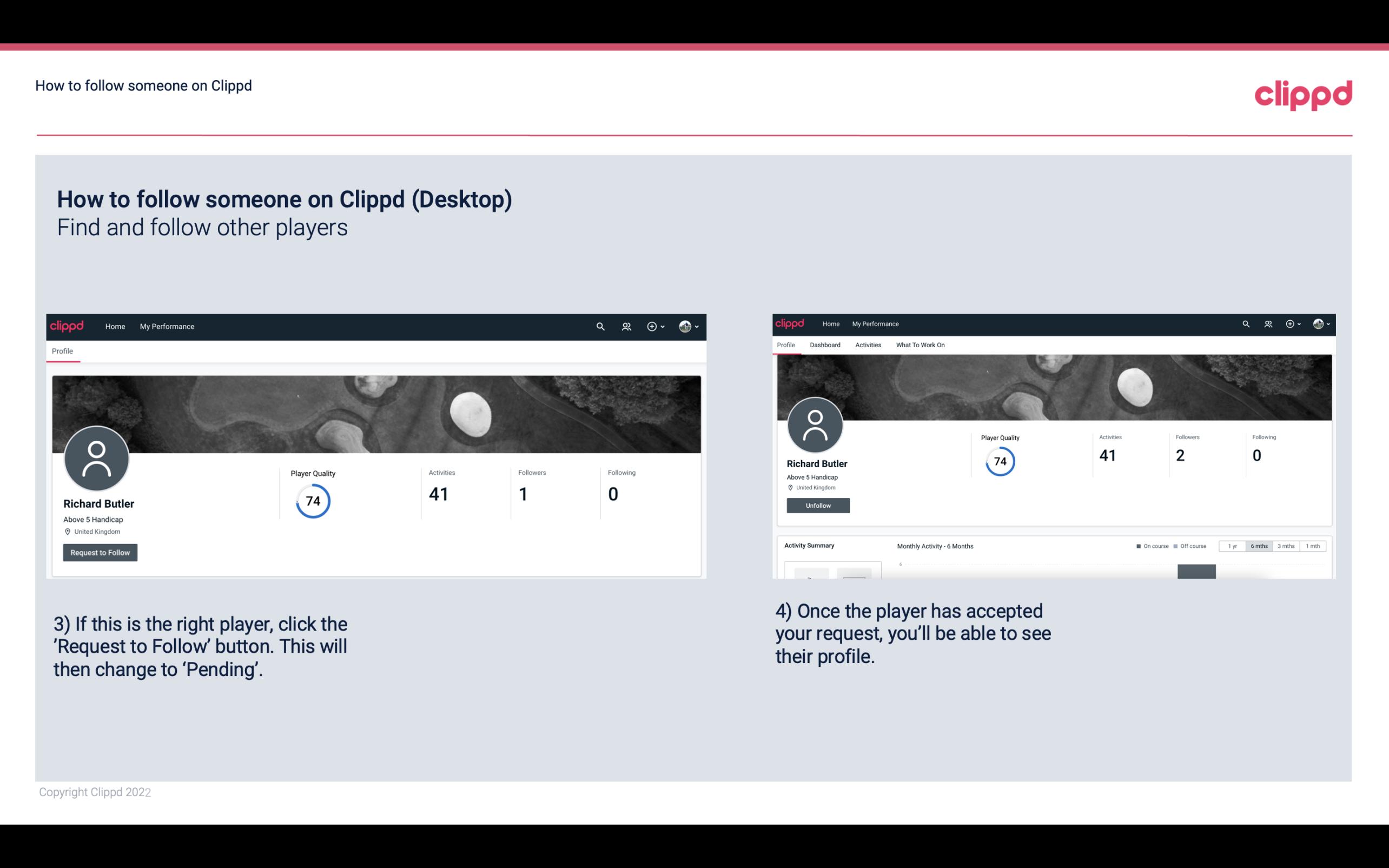Viewport: 1389px width, 868px height.
Task: Select the 'What To Work On' tab
Action: 920,345
